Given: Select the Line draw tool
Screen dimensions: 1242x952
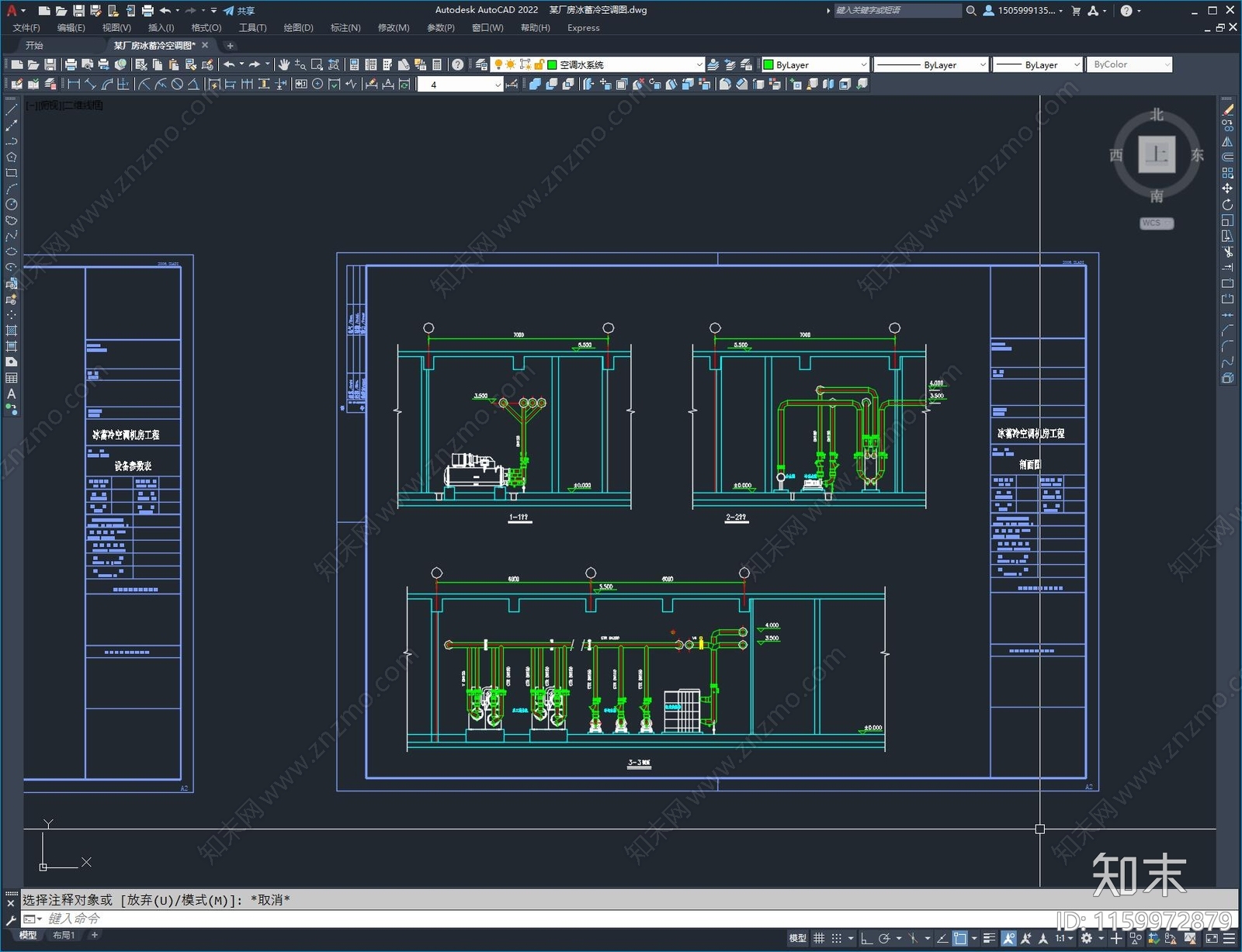Looking at the screenshot, I should pyautogui.click(x=12, y=110).
